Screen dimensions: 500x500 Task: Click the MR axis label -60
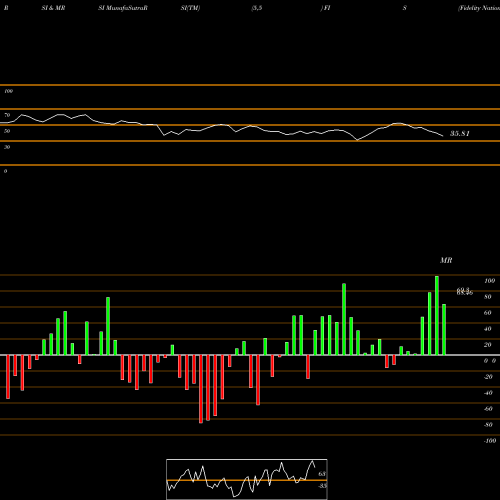(488, 409)
